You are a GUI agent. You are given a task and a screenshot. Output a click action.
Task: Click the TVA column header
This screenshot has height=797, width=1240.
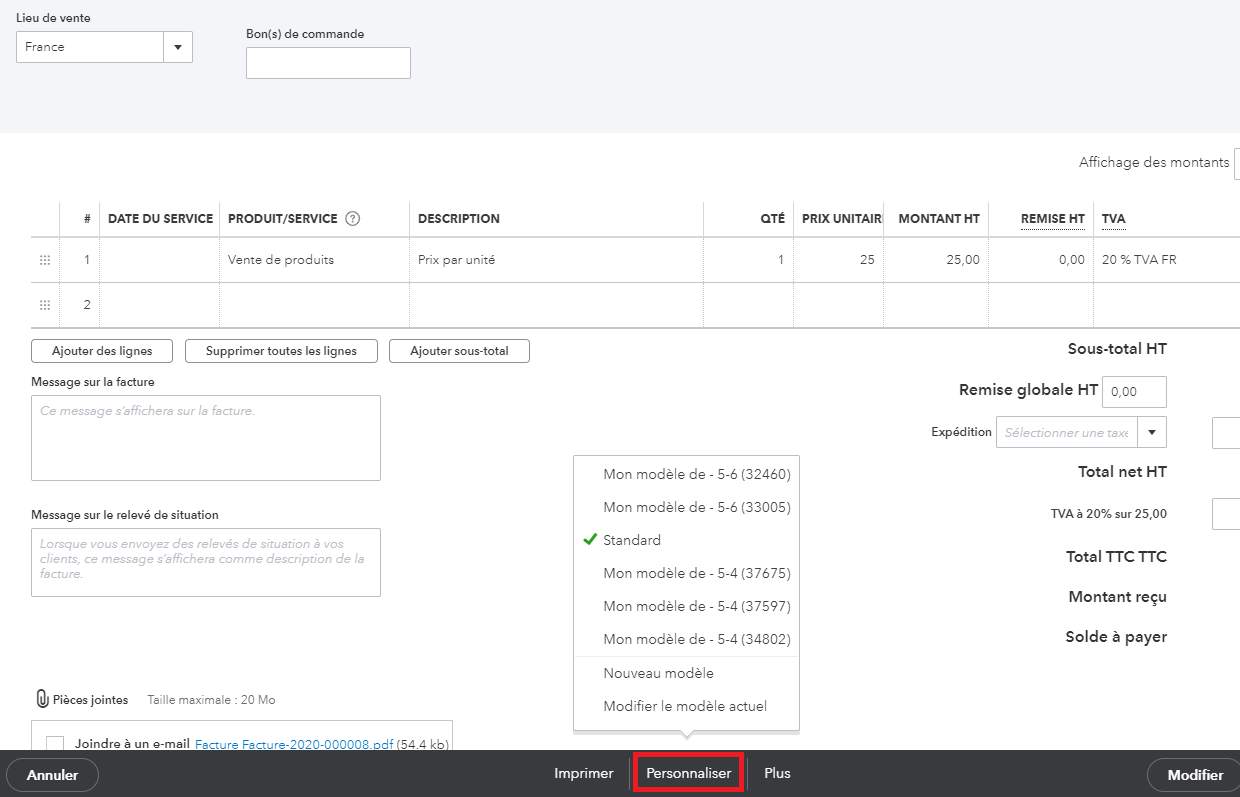[1113, 219]
